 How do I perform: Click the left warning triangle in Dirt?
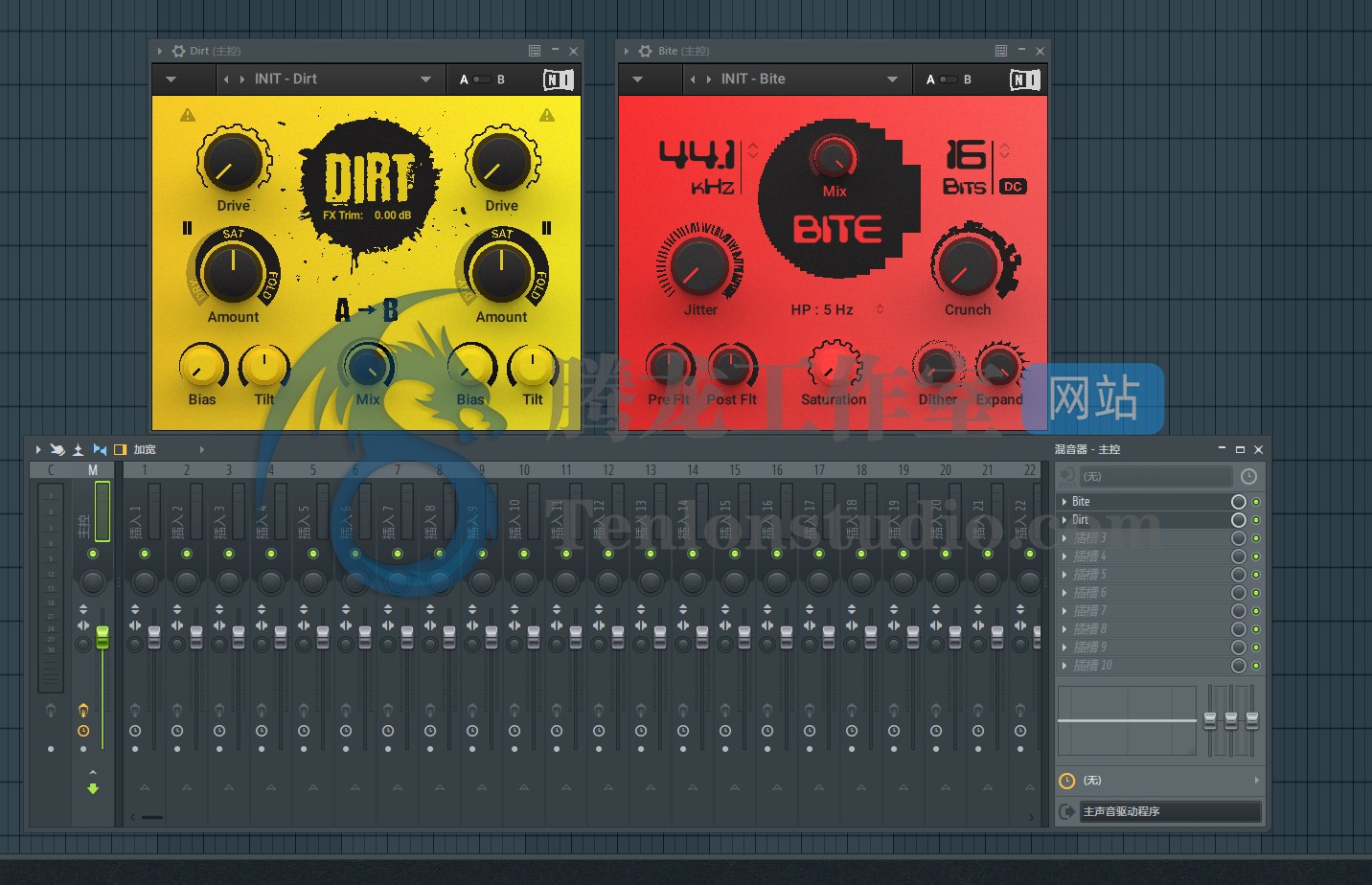coord(188,115)
